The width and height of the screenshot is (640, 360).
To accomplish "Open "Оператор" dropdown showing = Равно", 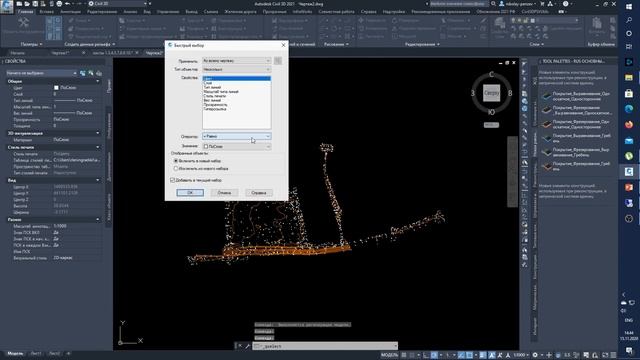I will click(236, 136).
